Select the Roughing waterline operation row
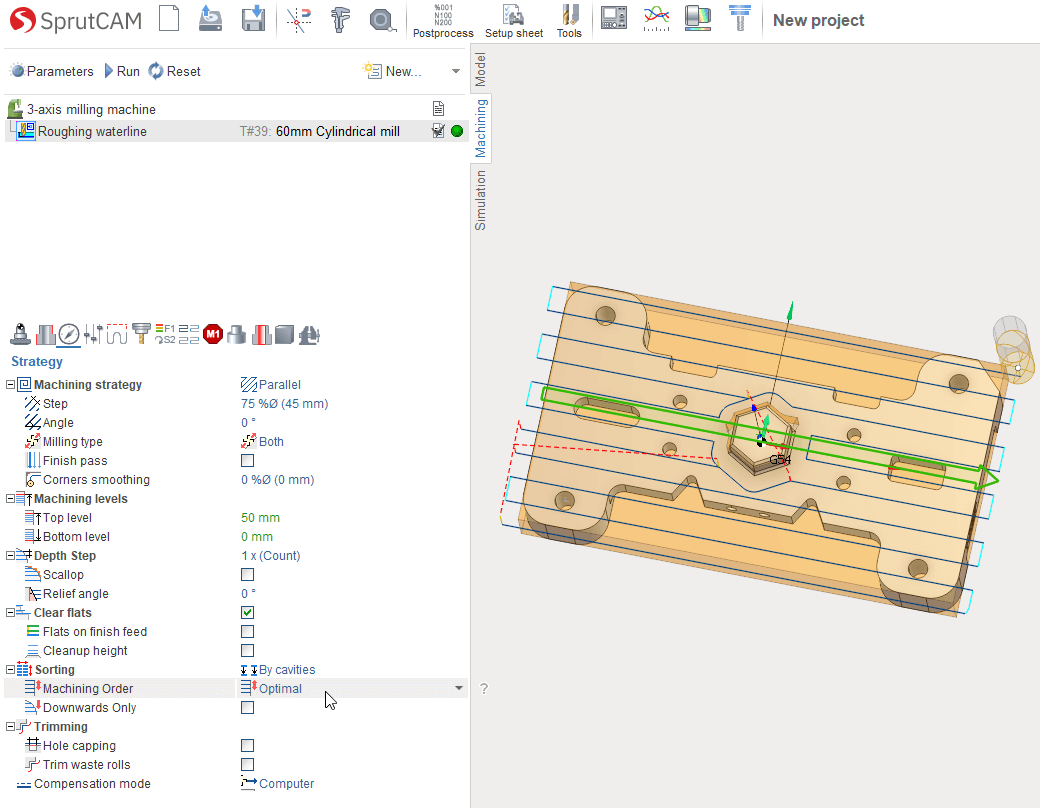Viewport: 1040px width, 808px height. tap(236, 131)
